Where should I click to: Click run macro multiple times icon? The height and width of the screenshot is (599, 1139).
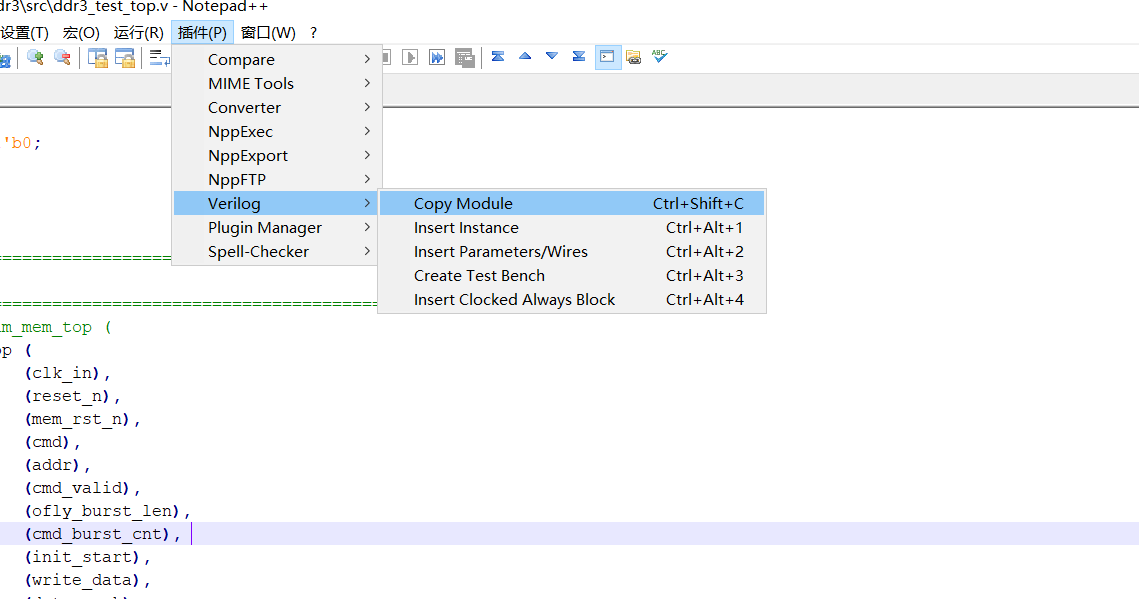(x=437, y=57)
